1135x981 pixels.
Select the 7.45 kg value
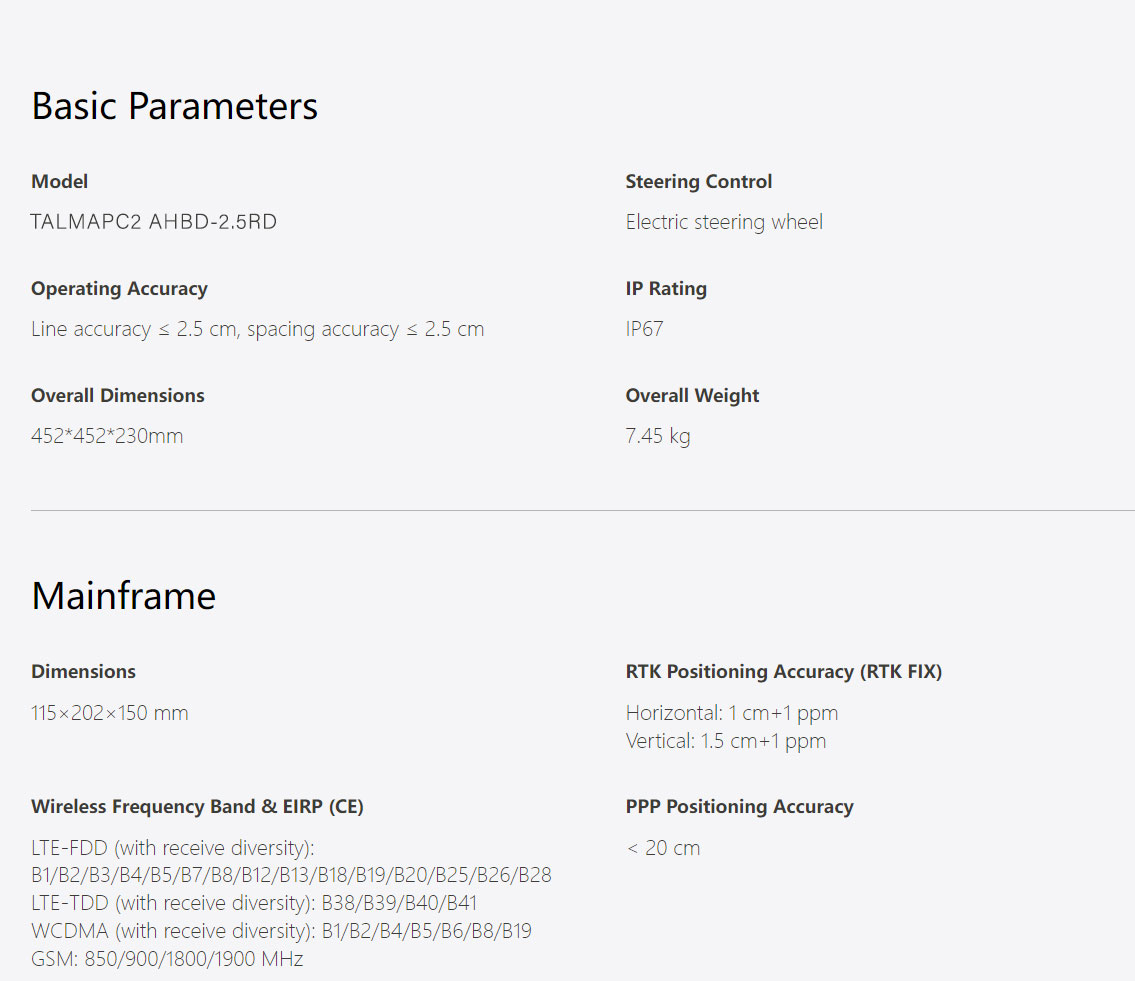658,436
